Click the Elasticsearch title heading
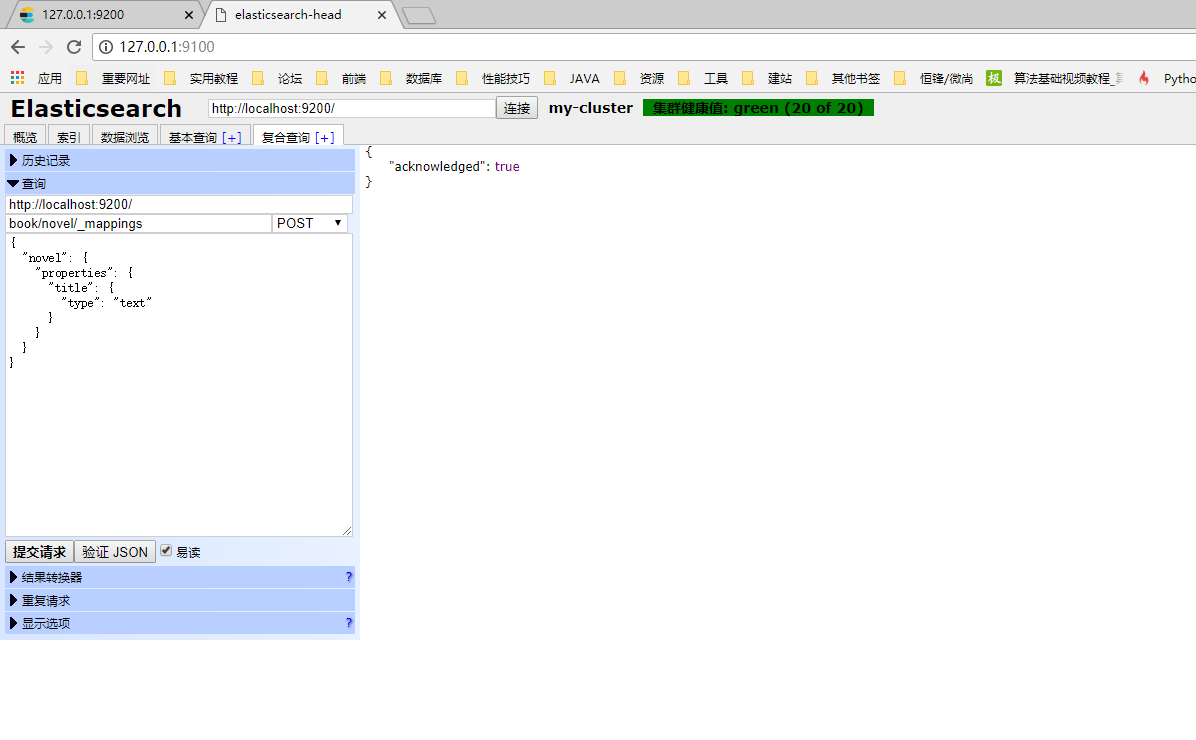The image size is (1196, 740). (96, 108)
